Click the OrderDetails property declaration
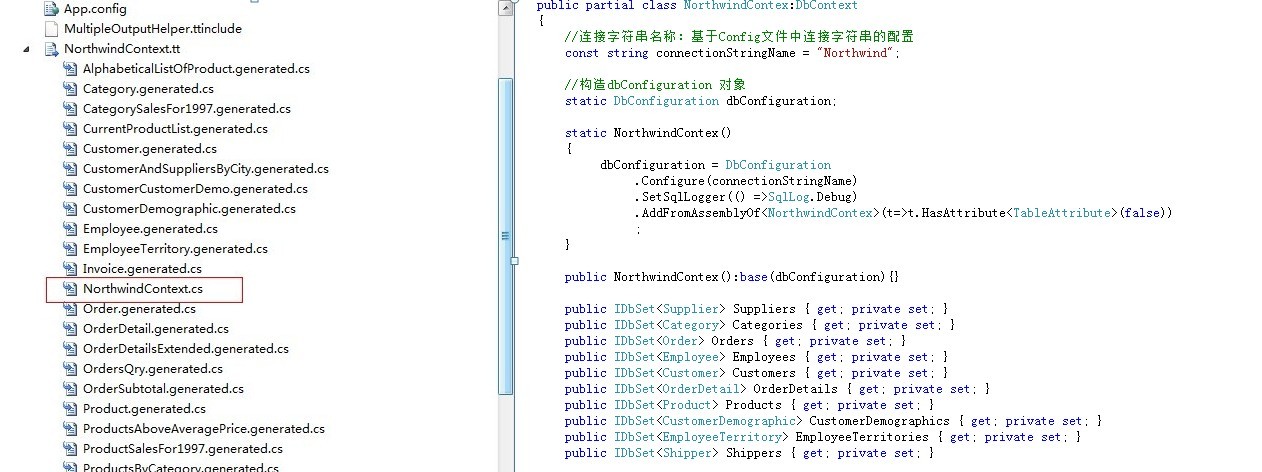 [x=777, y=389]
